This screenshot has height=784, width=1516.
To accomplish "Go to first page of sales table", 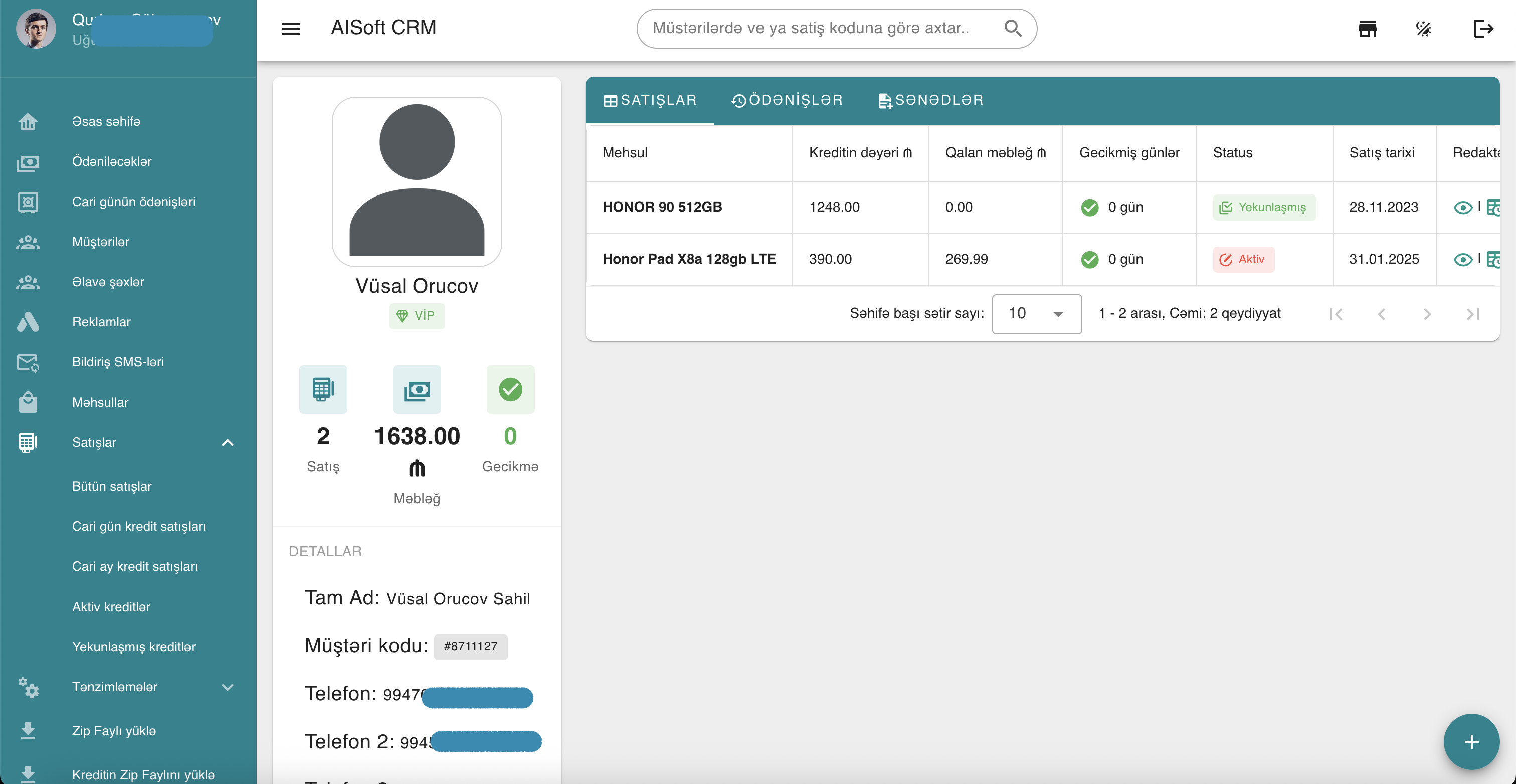I will pos(1336,314).
